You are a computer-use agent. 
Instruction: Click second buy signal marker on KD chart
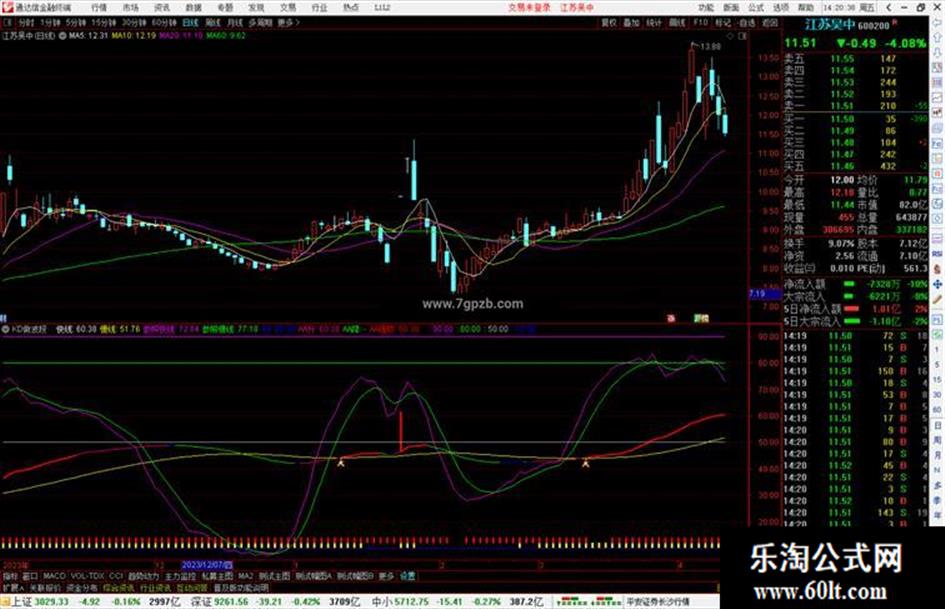585,463
